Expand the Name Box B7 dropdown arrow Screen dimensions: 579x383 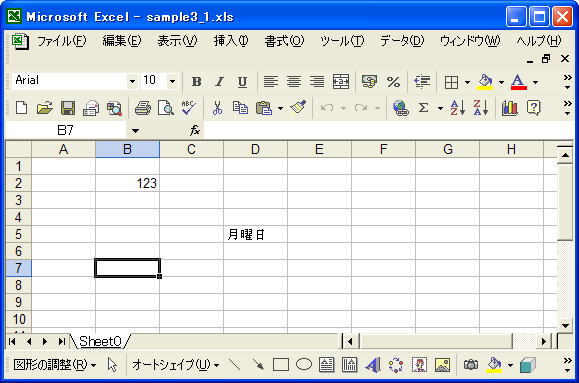136,131
